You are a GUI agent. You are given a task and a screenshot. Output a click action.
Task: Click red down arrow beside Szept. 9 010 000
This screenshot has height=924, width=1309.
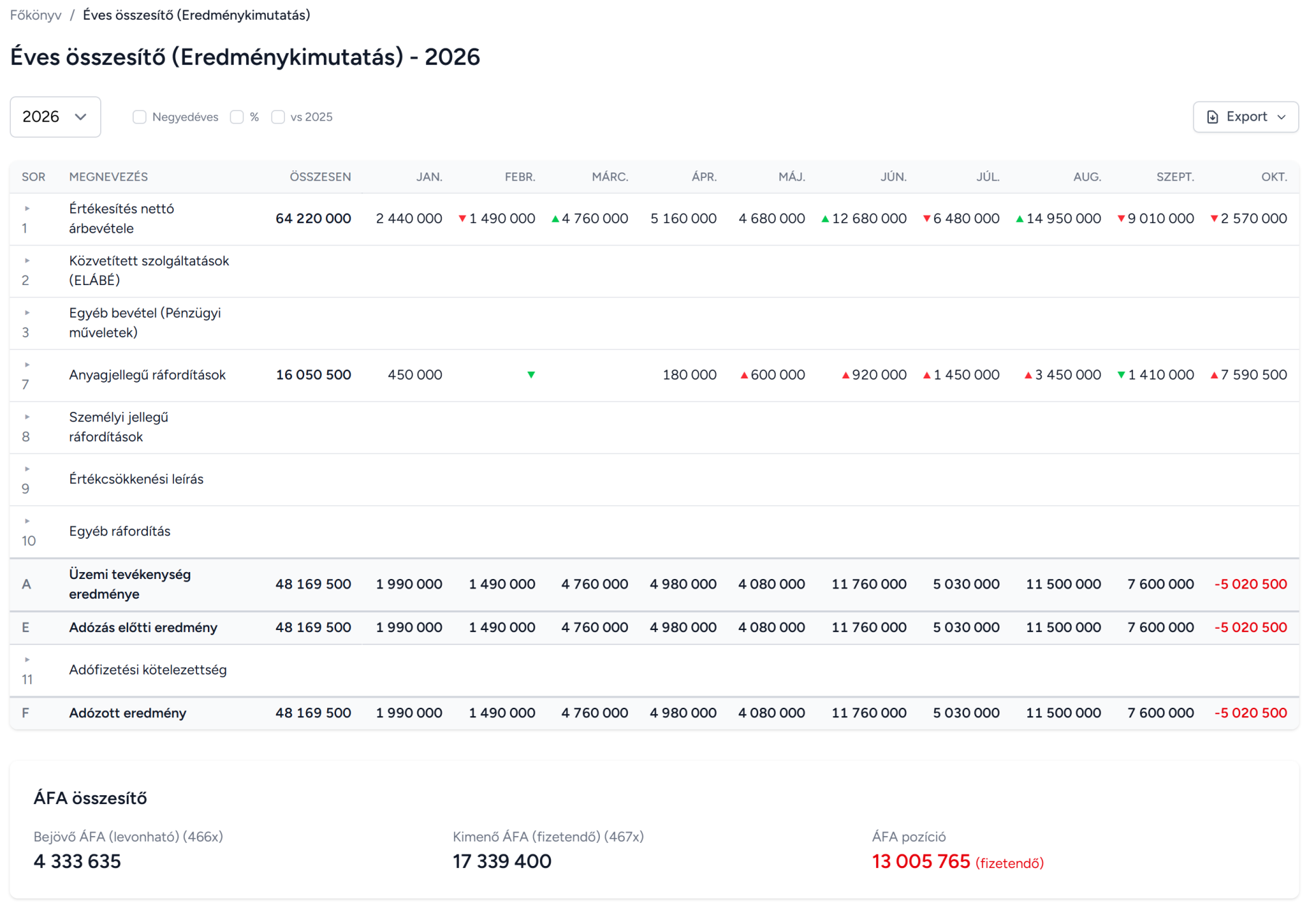1121,219
